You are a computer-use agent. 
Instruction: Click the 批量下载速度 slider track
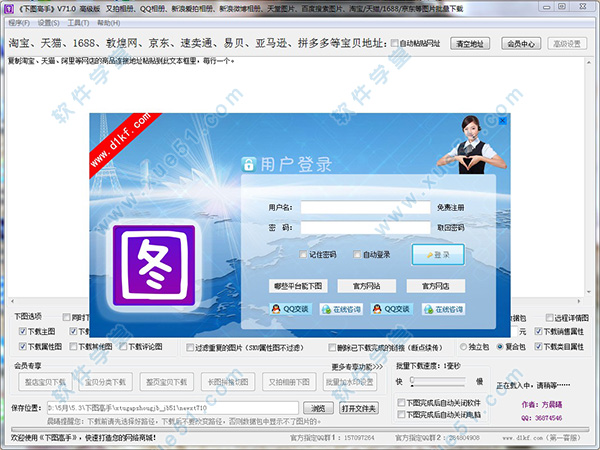438,380
